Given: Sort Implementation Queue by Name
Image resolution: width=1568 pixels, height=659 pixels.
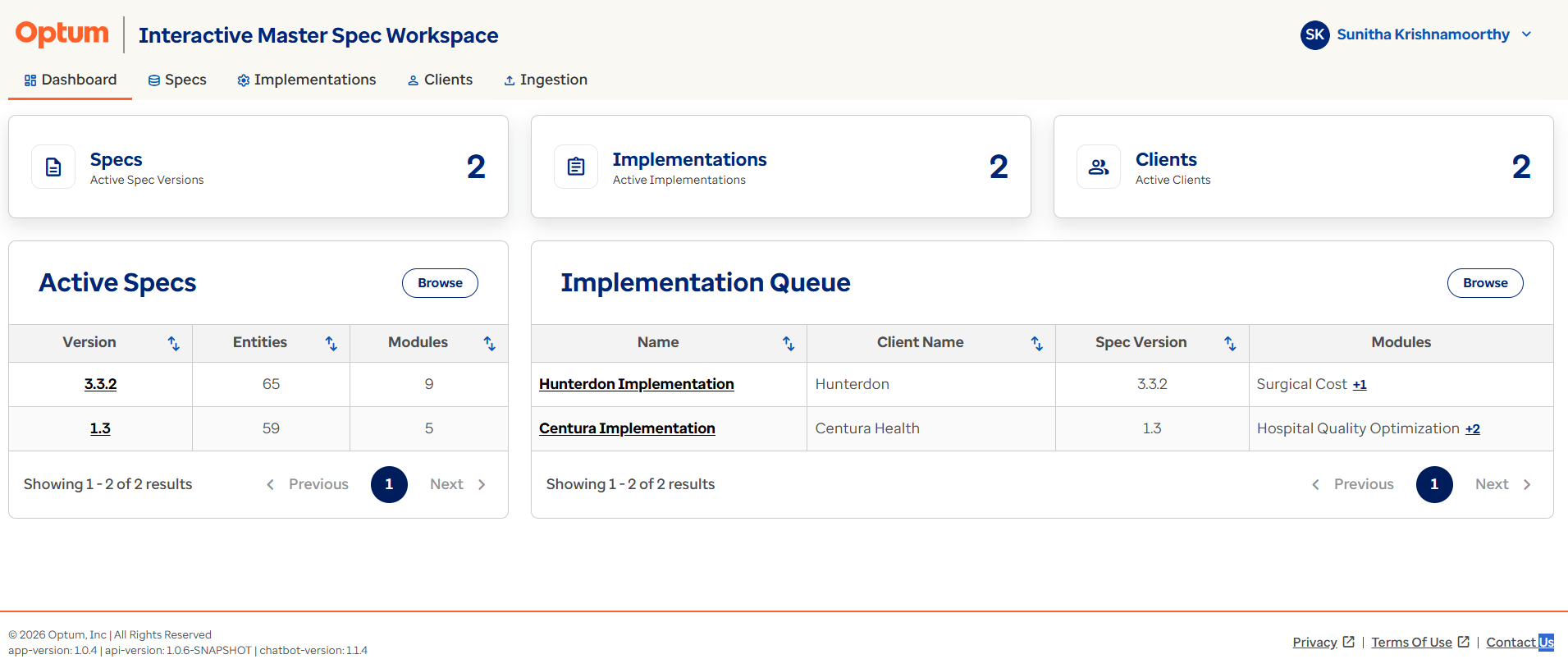Looking at the screenshot, I should [789, 343].
